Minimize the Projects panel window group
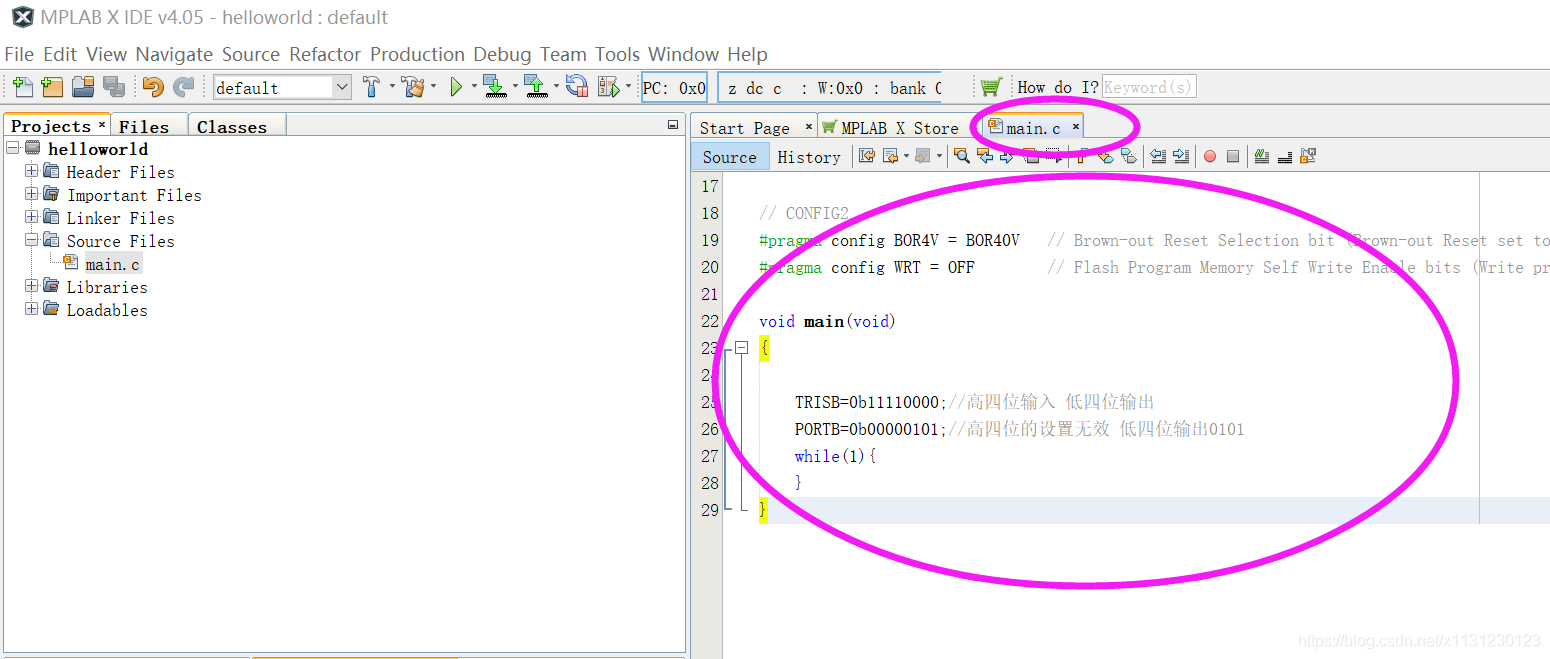Image resolution: width=1550 pixels, height=659 pixels. click(673, 125)
